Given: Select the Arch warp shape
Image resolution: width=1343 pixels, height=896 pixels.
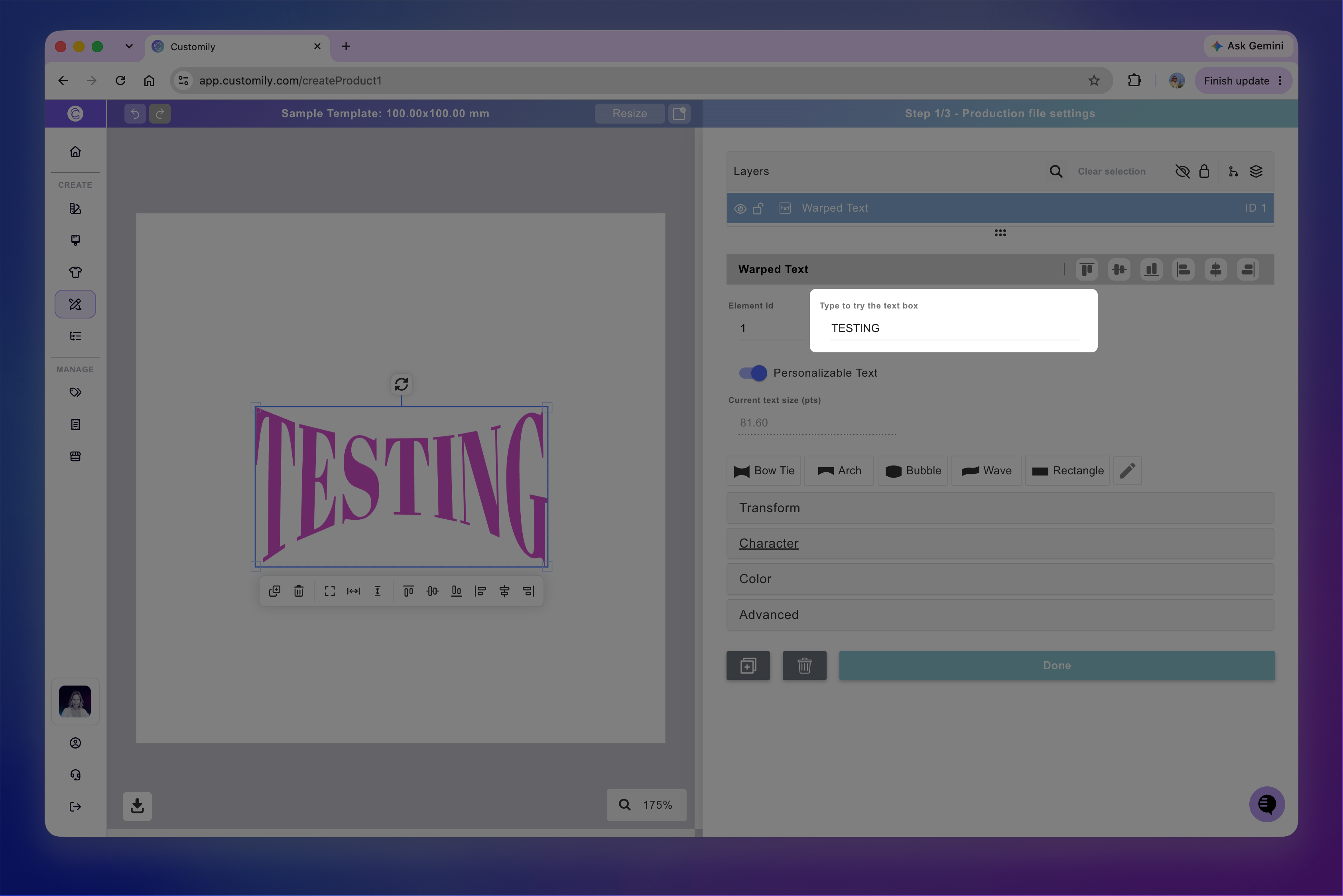Looking at the screenshot, I should click(x=839, y=471).
